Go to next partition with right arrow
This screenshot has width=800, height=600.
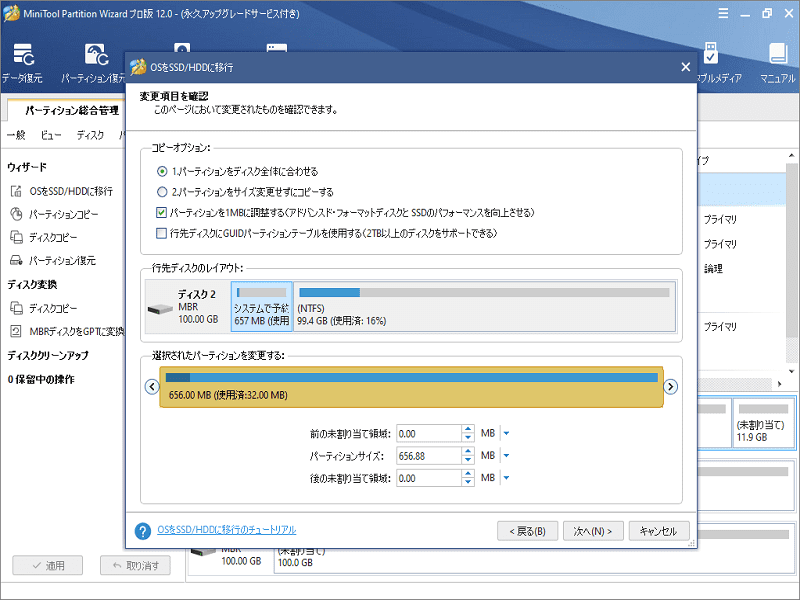tap(670, 387)
